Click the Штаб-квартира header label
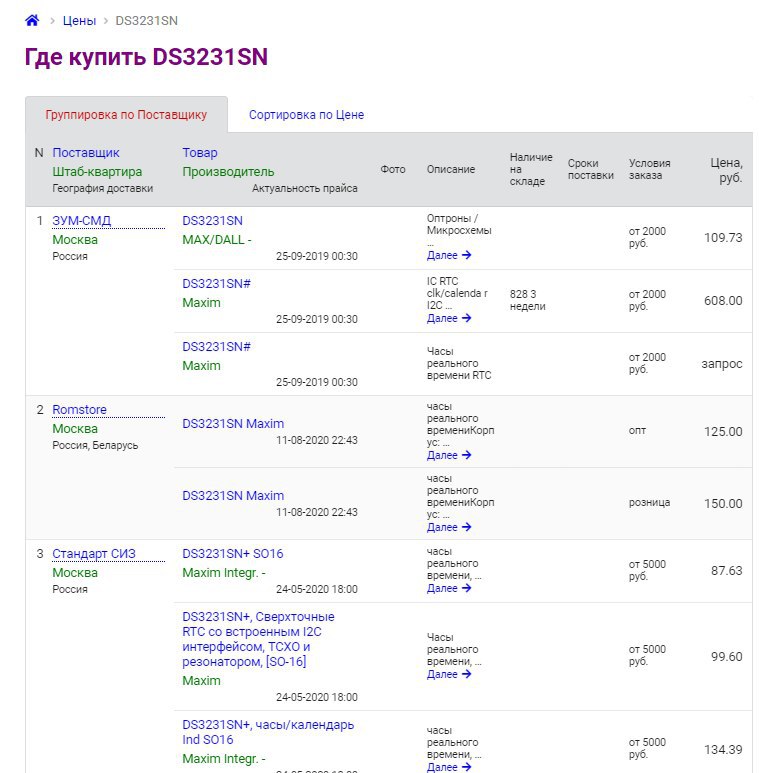Image resolution: width=759 pixels, height=773 pixels. point(97,172)
